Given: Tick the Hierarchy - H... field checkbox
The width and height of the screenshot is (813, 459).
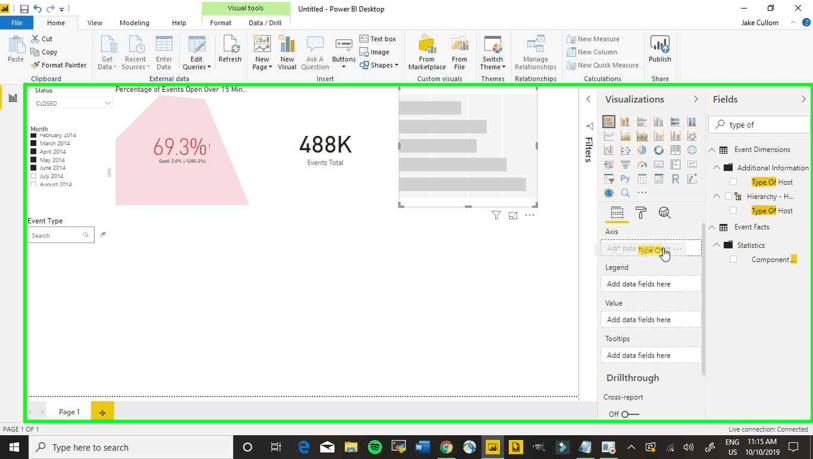Looking at the screenshot, I should [728, 197].
